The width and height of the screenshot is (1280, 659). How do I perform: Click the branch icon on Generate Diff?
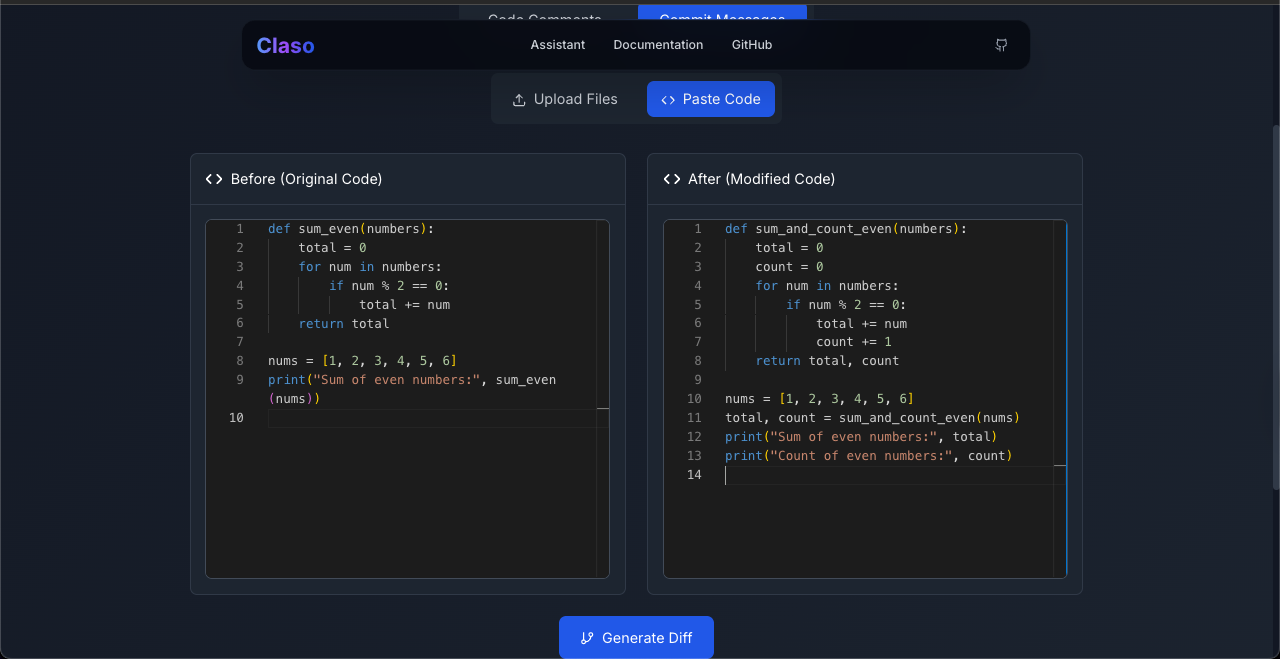pos(588,638)
